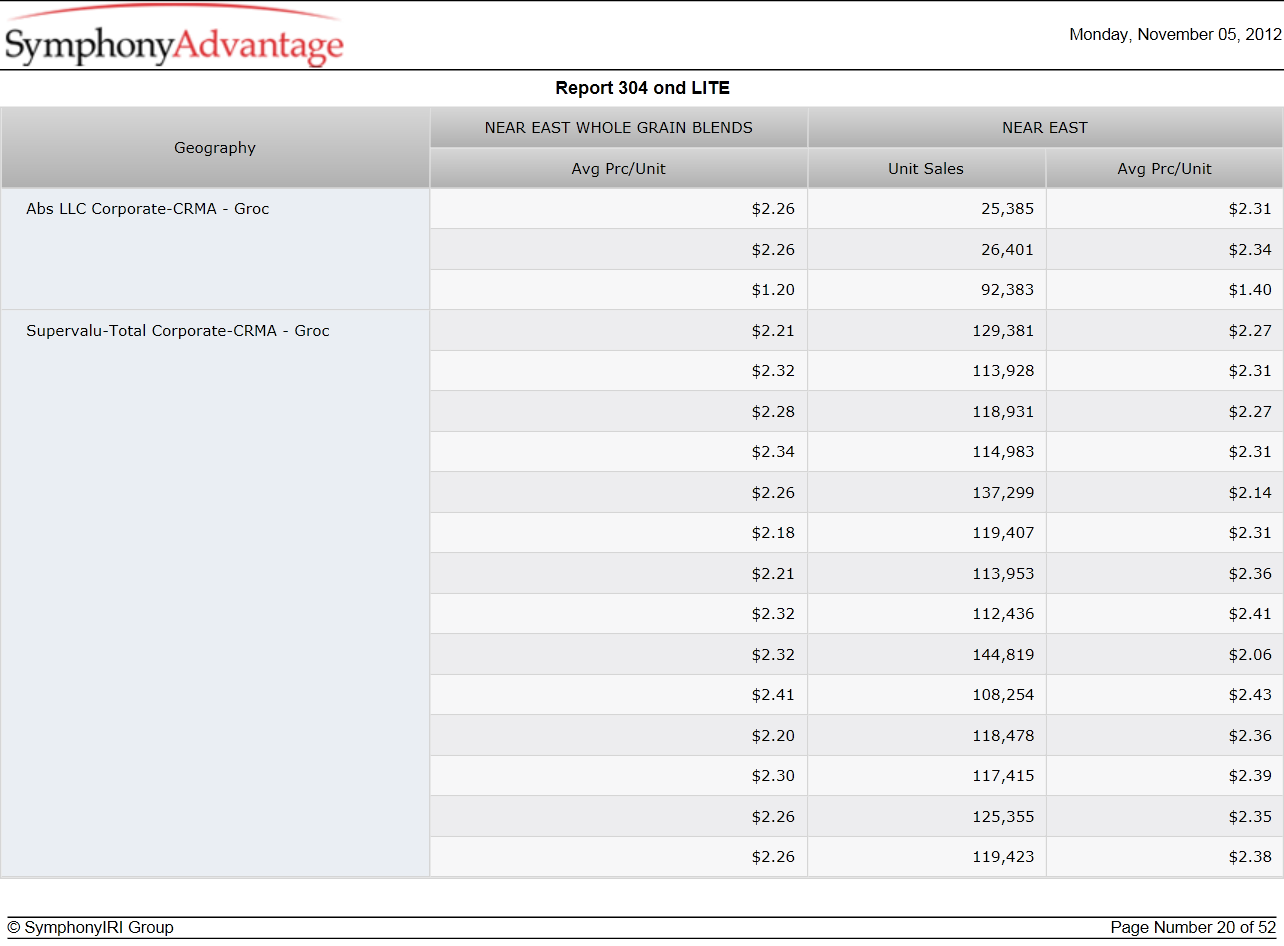Click unit sales value 125,355
The height and width of the screenshot is (946, 1284).
1003,816
